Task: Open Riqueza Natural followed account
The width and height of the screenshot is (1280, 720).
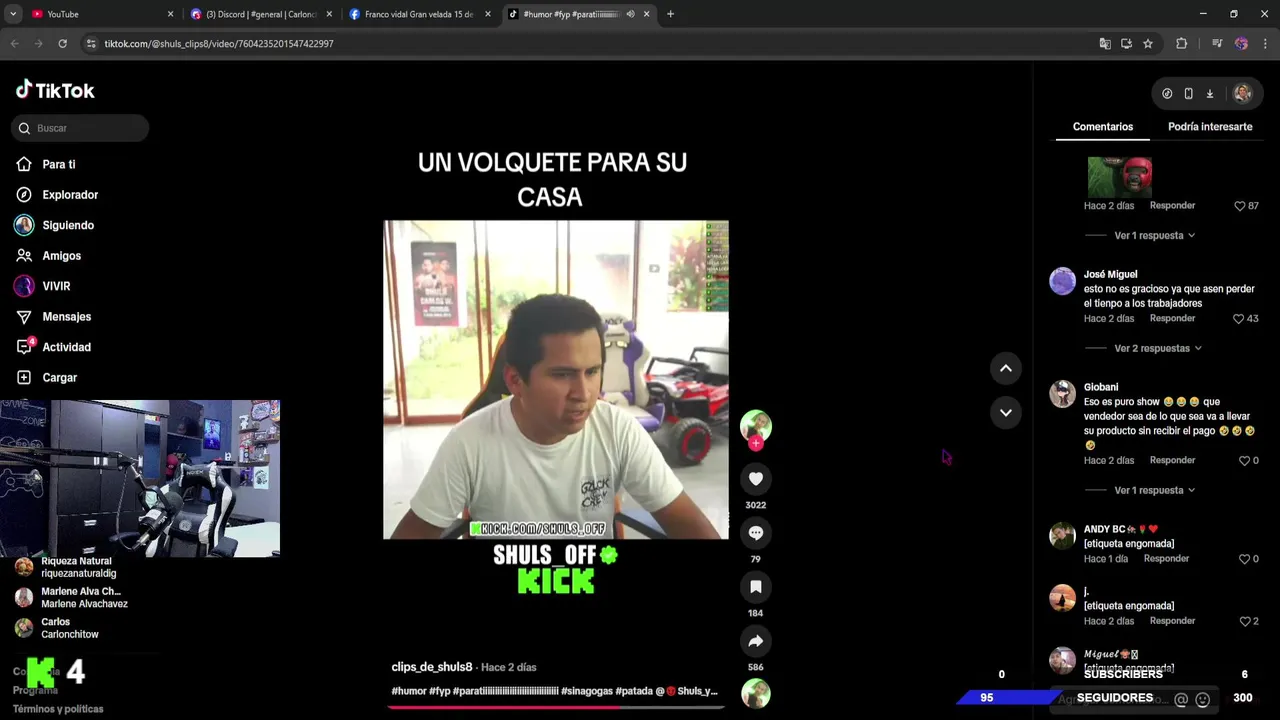Action: [x=80, y=567]
